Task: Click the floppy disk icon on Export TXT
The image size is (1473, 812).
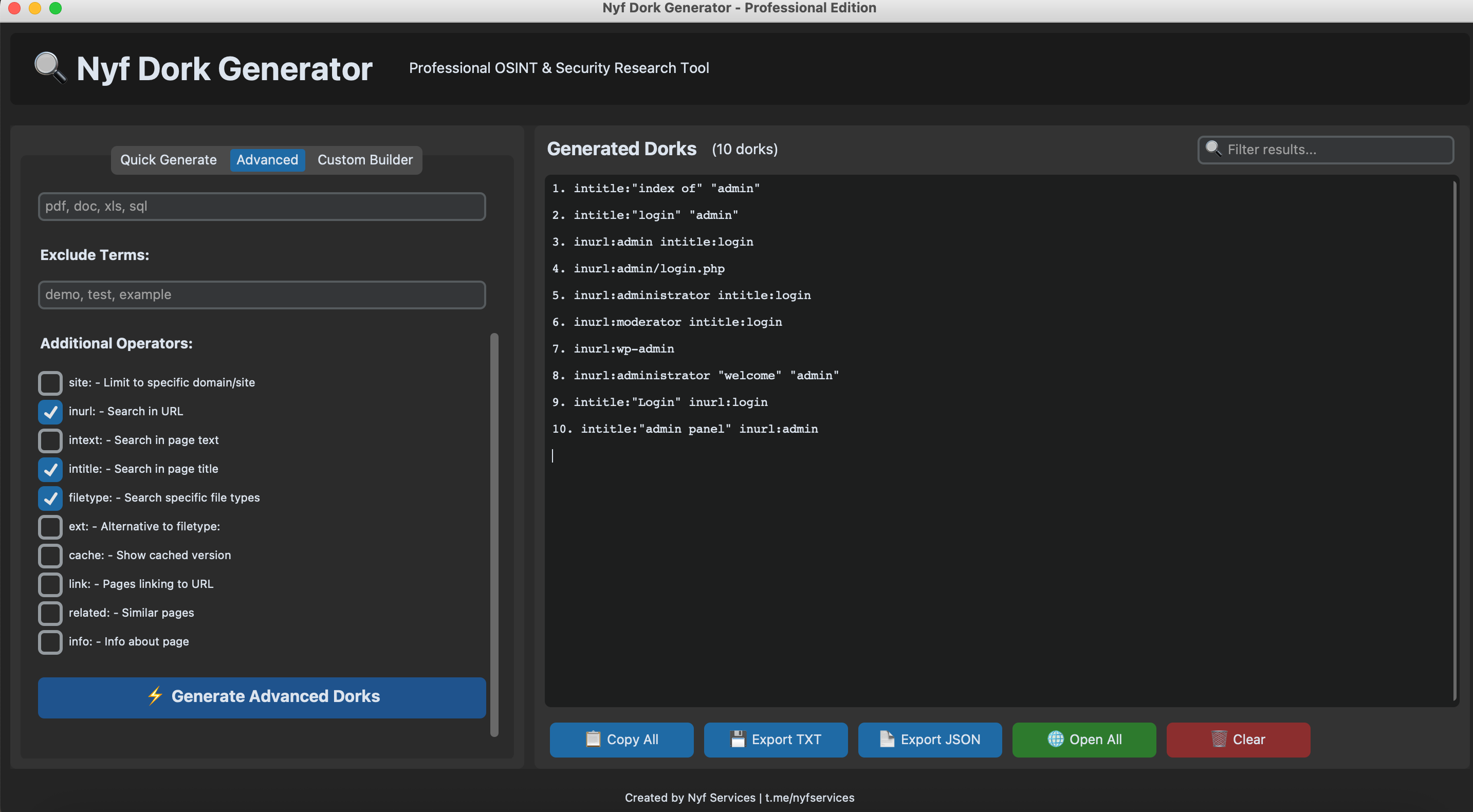Action: point(738,739)
